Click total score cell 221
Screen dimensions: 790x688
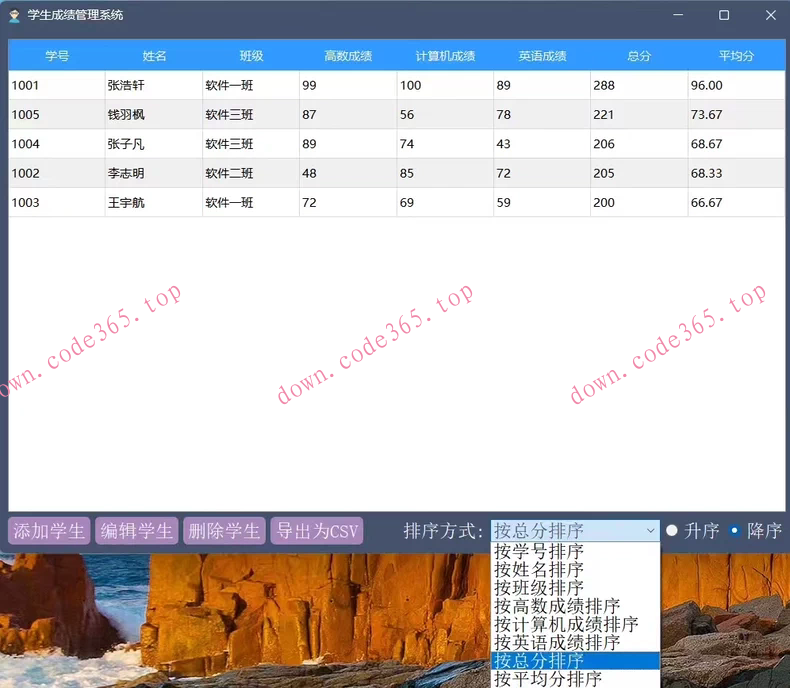639,114
